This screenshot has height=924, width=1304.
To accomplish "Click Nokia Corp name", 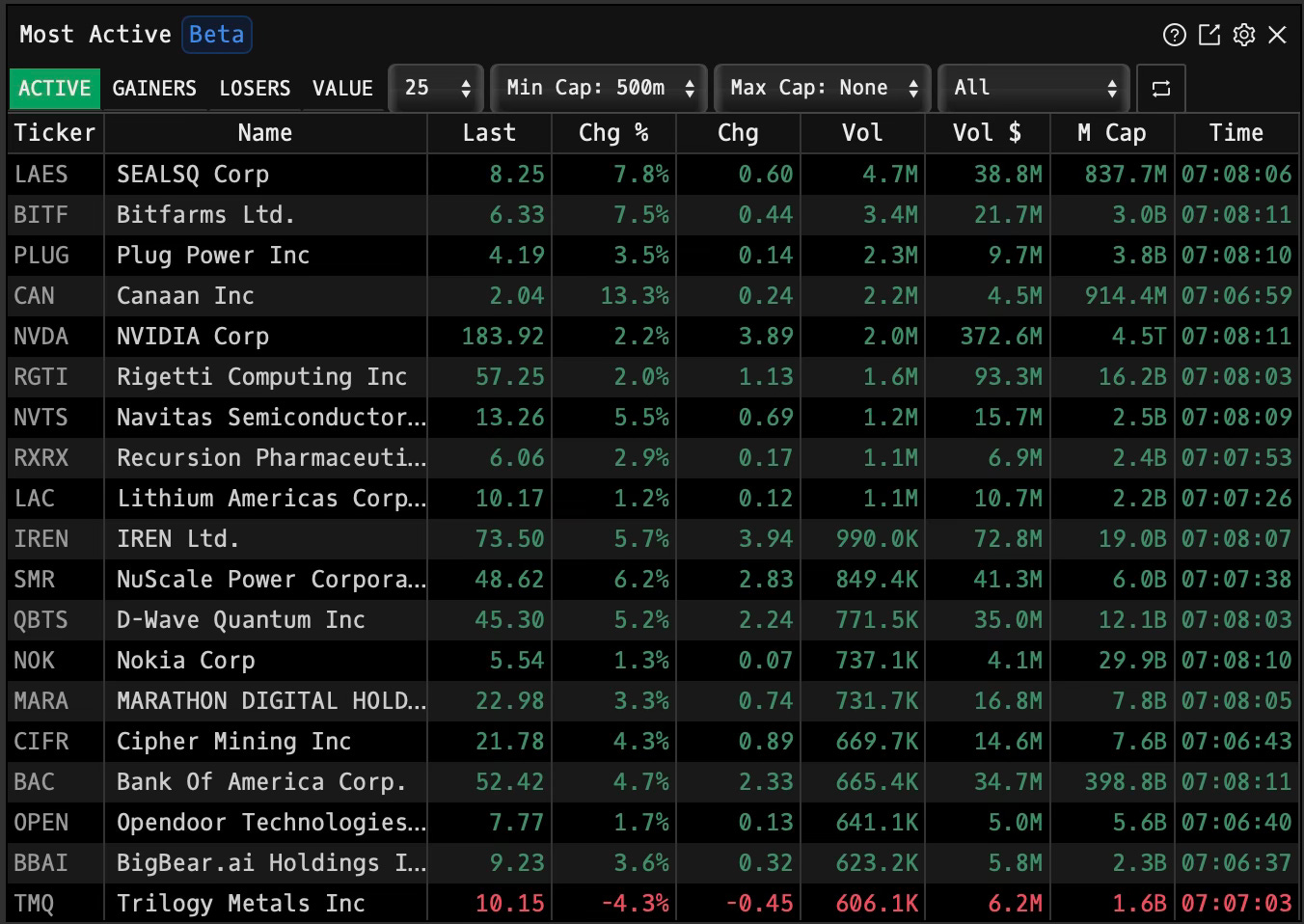I will 185,661.
